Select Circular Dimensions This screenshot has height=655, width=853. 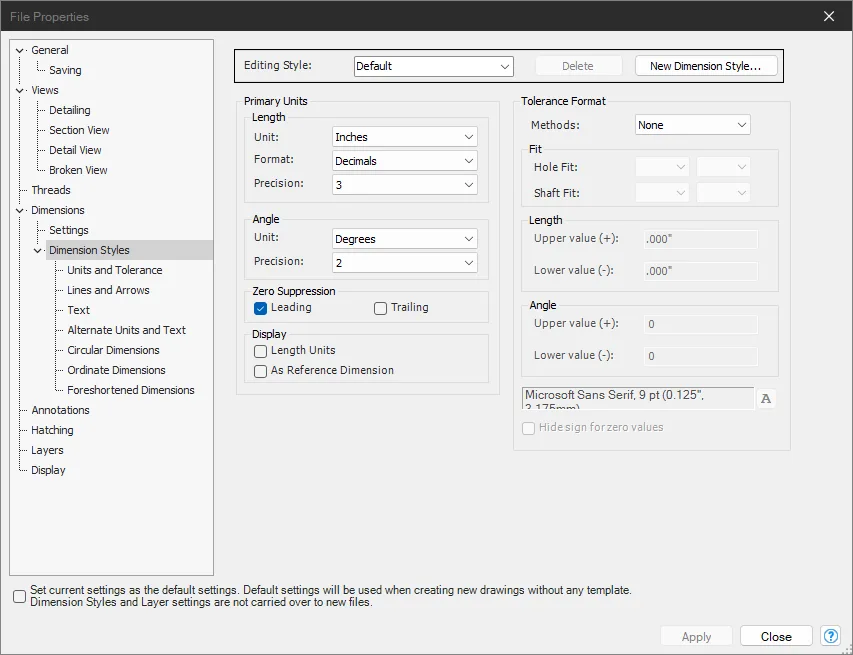click(x=113, y=350)
